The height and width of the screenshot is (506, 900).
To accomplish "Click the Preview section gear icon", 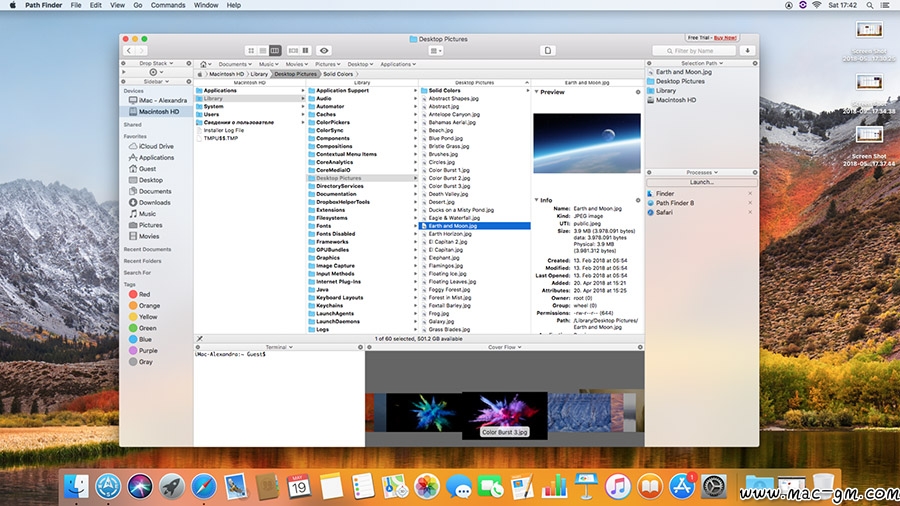I will (638, 92).
